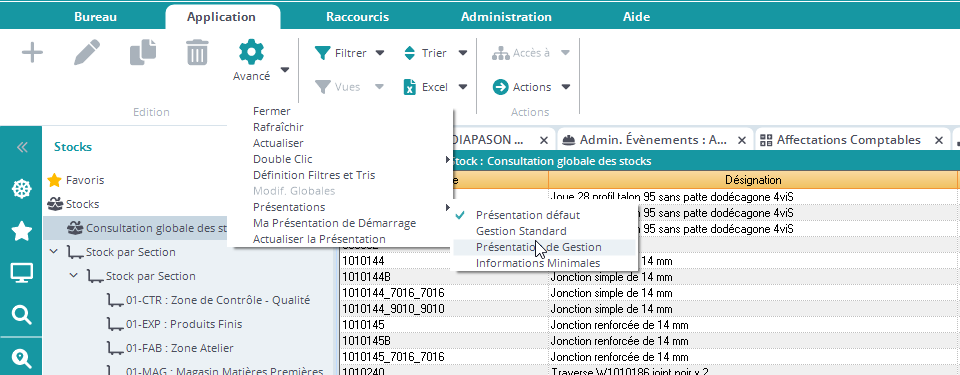Click the Avancé gear icon
This screenshot has width=960, height=375.
pos(251,53)
